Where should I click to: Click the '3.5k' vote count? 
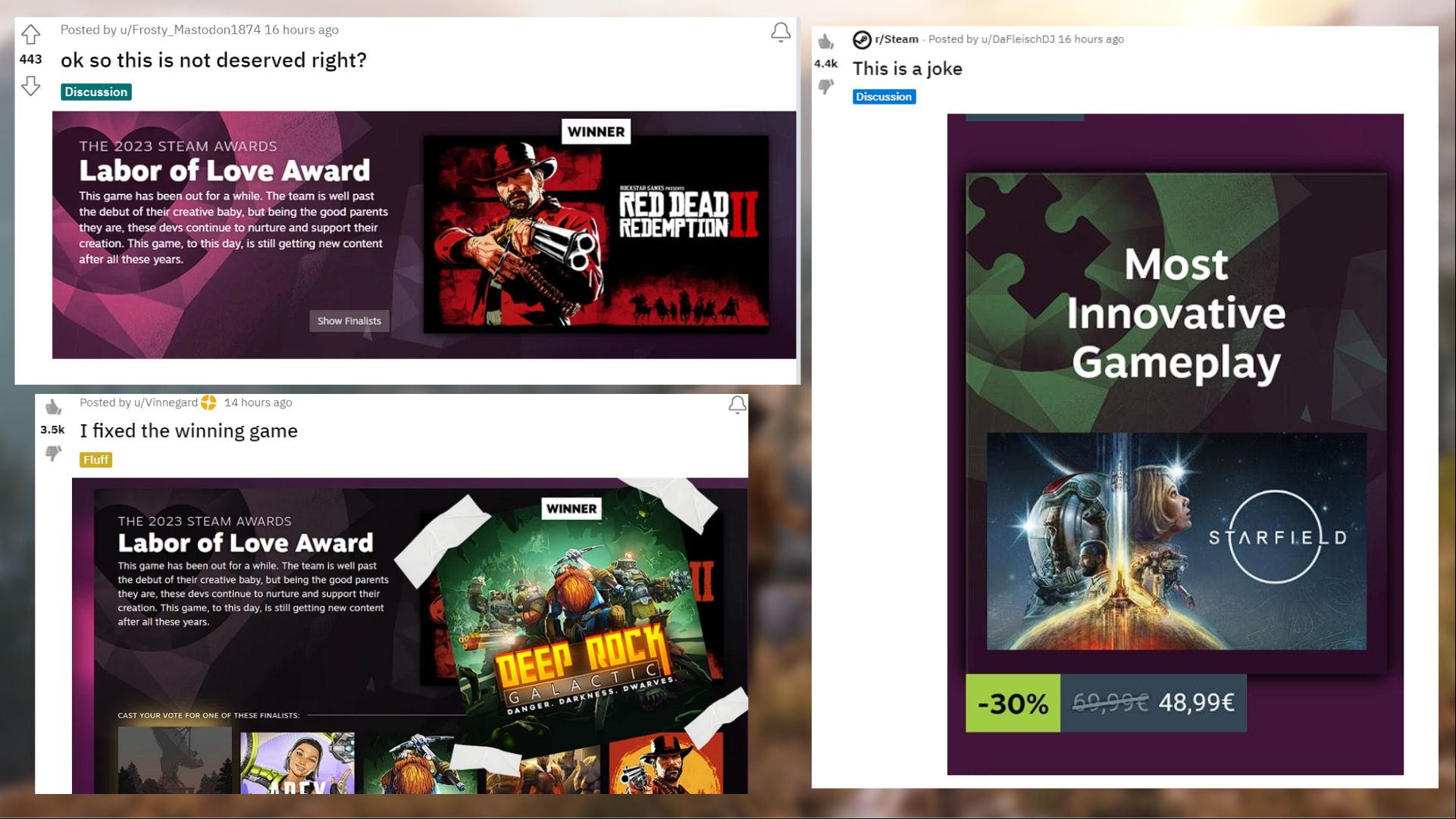tap(52, 430)
